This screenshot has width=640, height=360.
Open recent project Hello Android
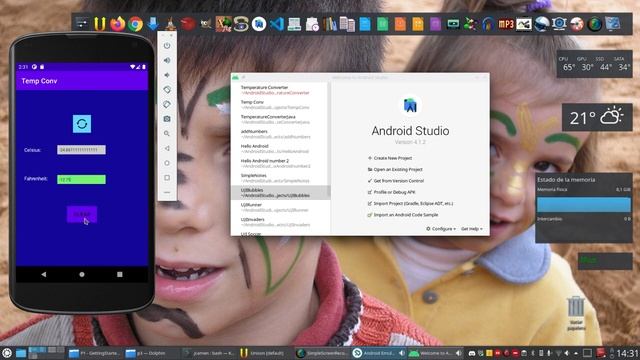pos(280,149)
